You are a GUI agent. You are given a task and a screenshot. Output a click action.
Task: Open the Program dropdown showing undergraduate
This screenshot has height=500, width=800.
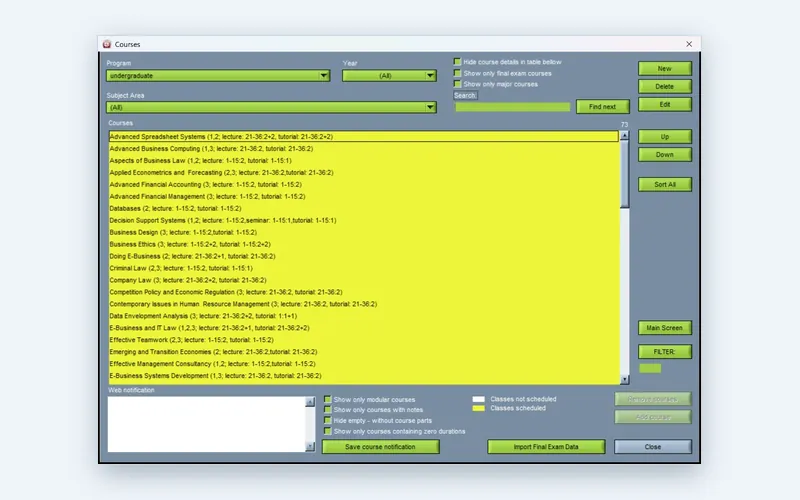click(x=218, y=76)
